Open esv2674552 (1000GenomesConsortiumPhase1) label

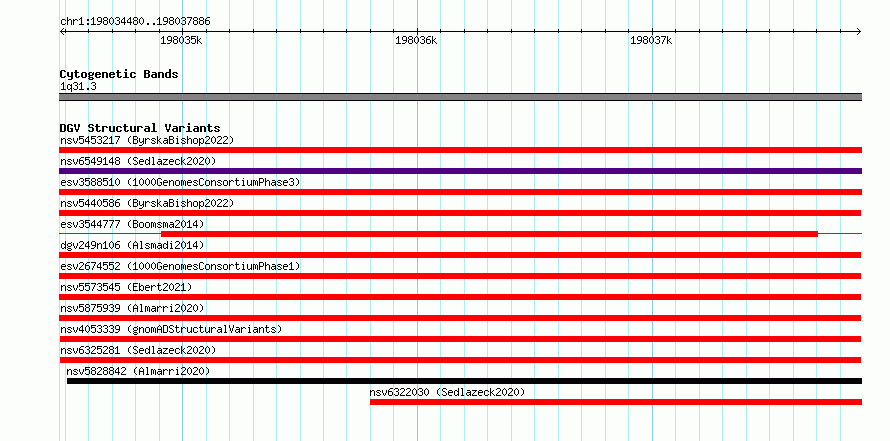pos(180,266)
